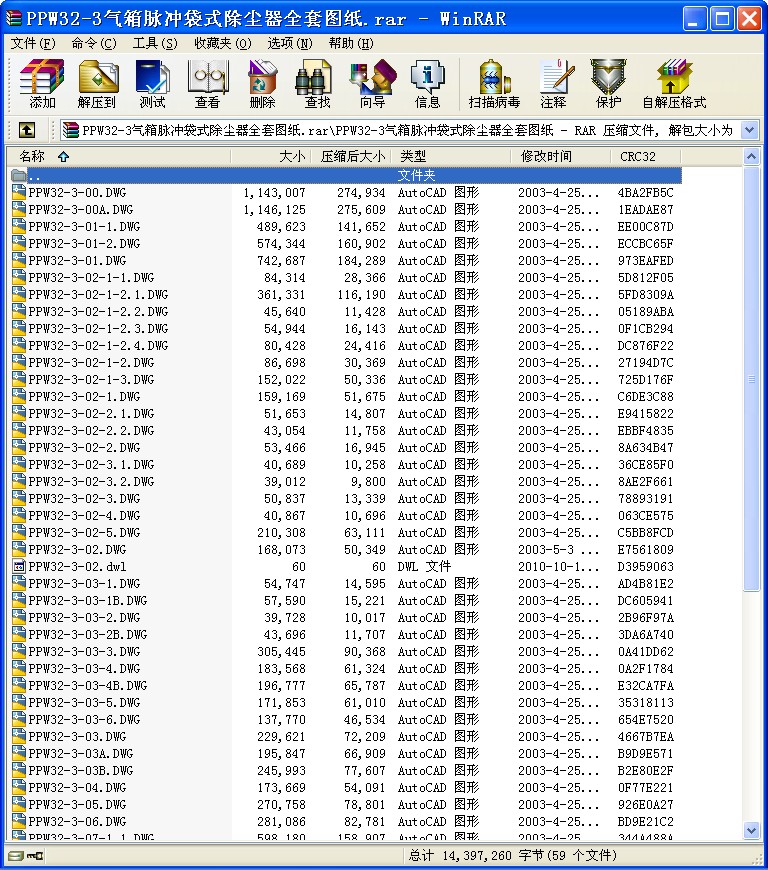This screenshot has width=768, height=870.
Task: Select file PPW32-3-02-1-2.4.DWG
Action: (x=98, y=346)
